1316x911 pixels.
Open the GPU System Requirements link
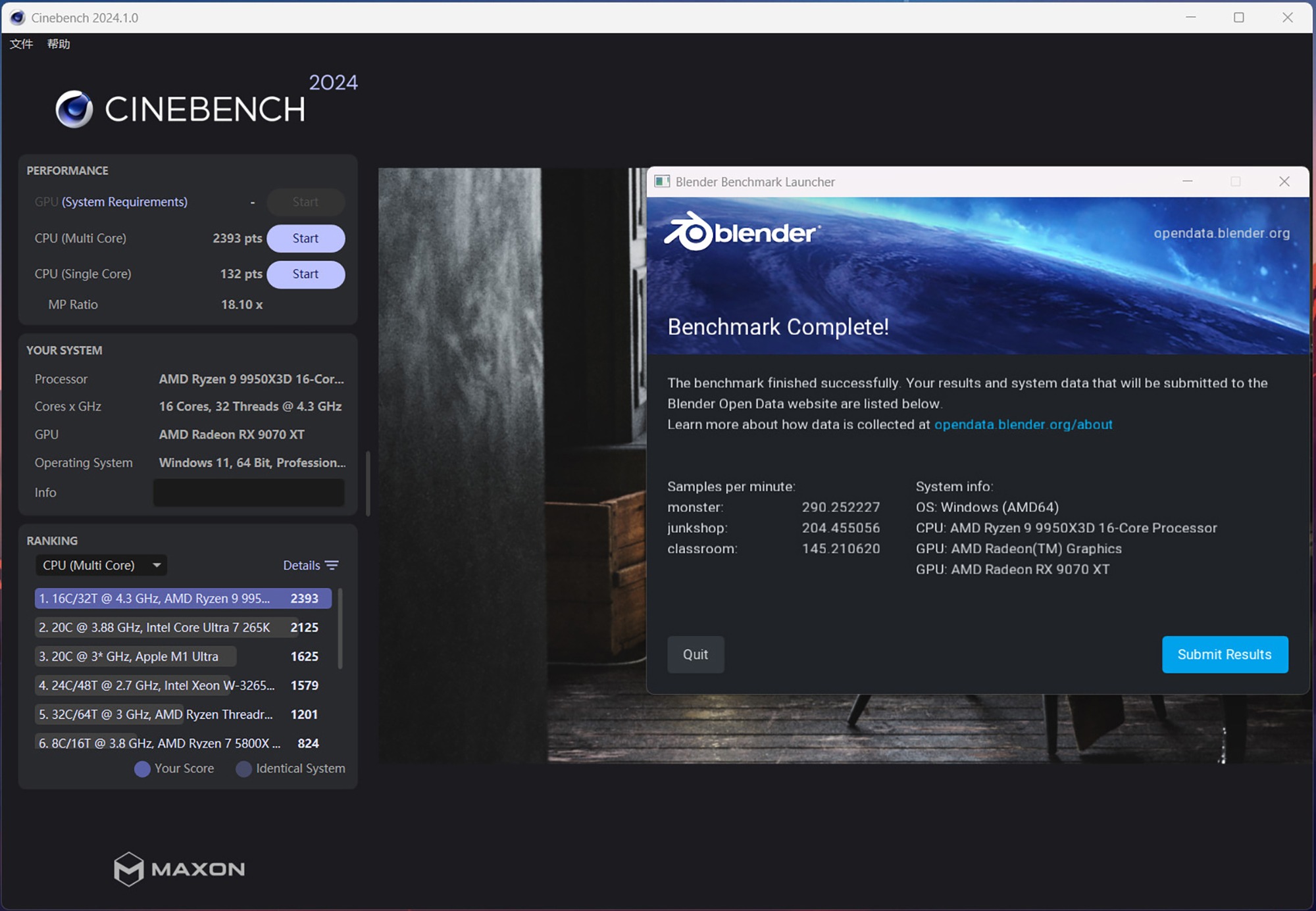[124, 202]
